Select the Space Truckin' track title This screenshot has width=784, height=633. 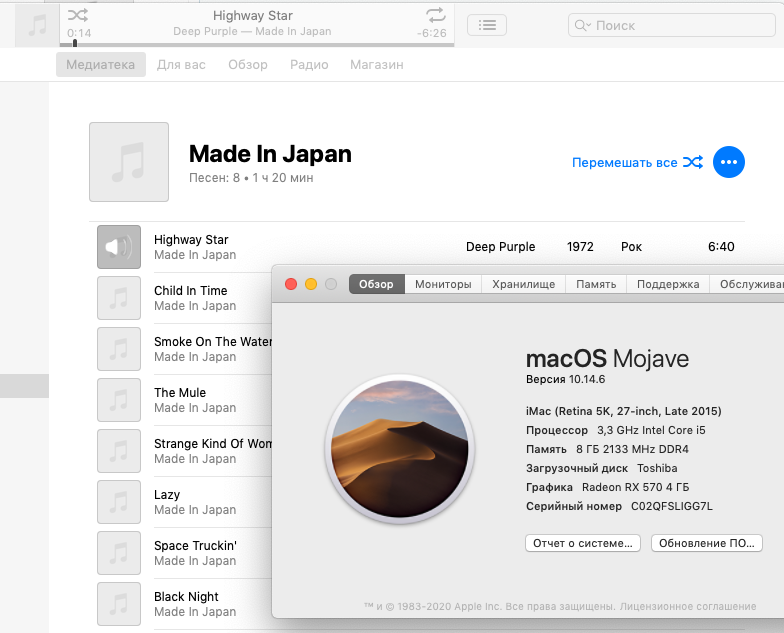click(196, 546)
